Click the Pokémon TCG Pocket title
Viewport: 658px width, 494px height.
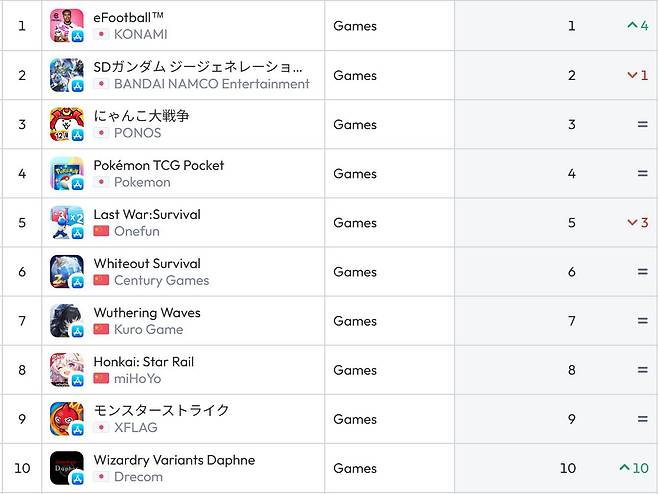coord(158,165)
